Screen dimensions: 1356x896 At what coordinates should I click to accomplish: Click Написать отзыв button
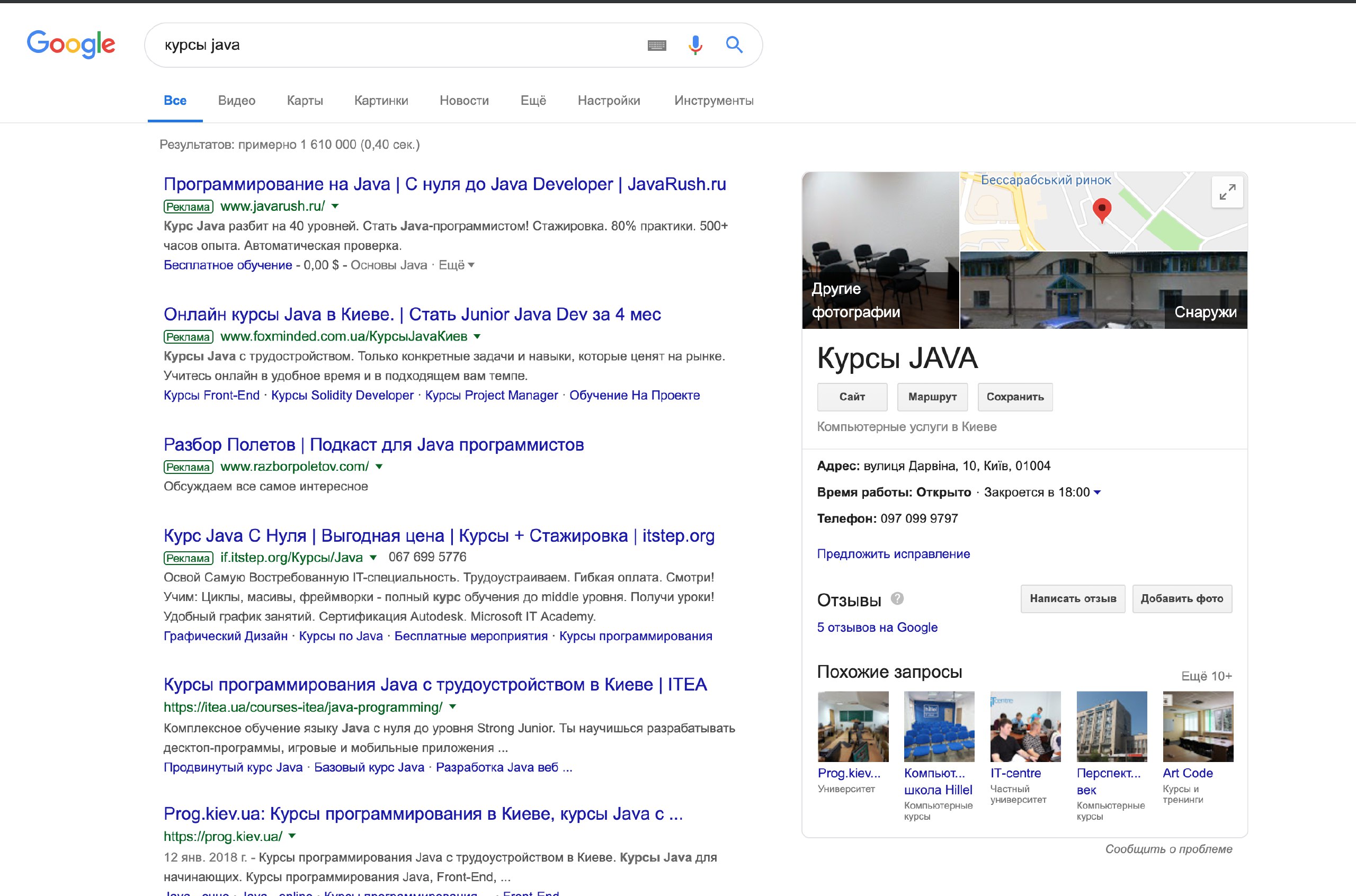pyautogui.click(x=1073, y=598)
